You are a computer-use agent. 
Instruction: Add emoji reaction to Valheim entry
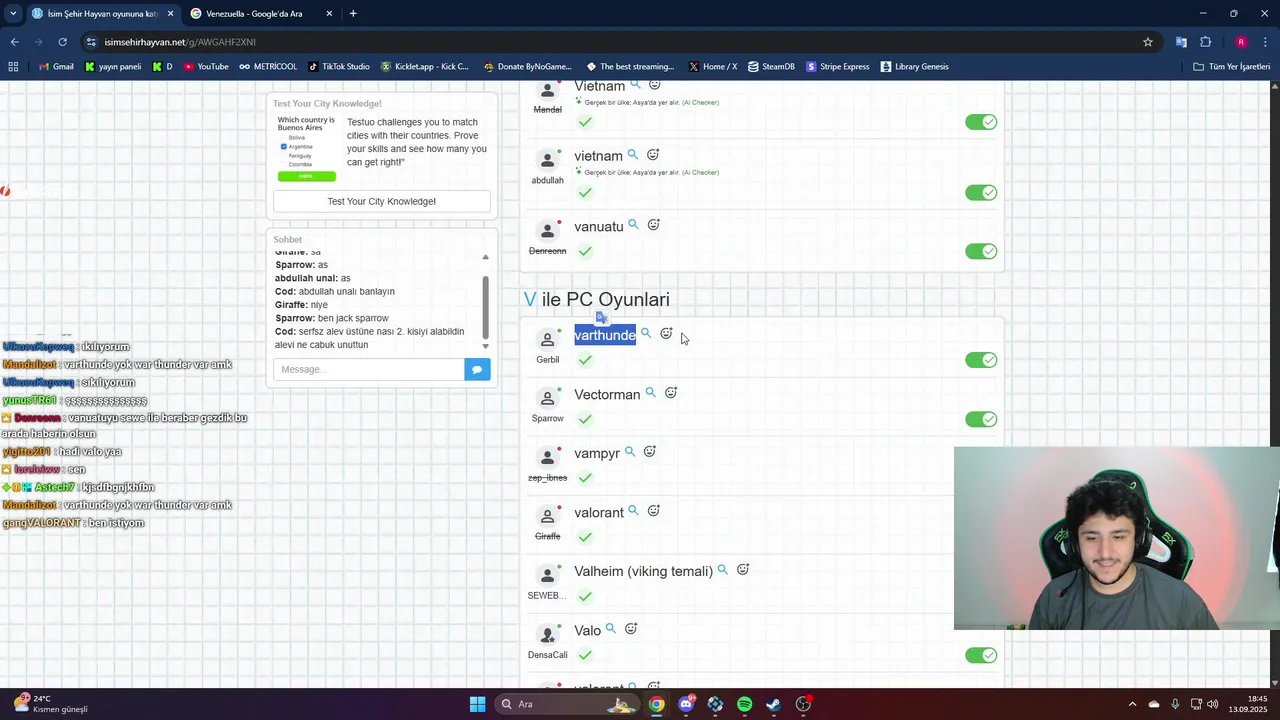(x=743, y=570)
